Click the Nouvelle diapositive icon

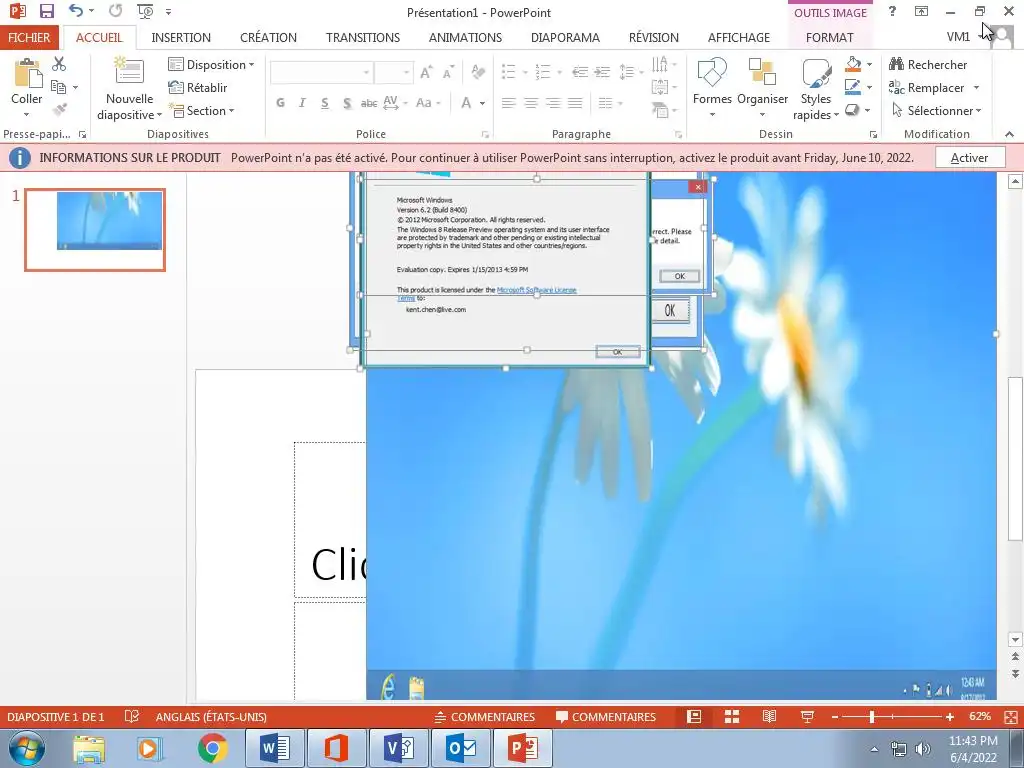(x=129, y=71)
